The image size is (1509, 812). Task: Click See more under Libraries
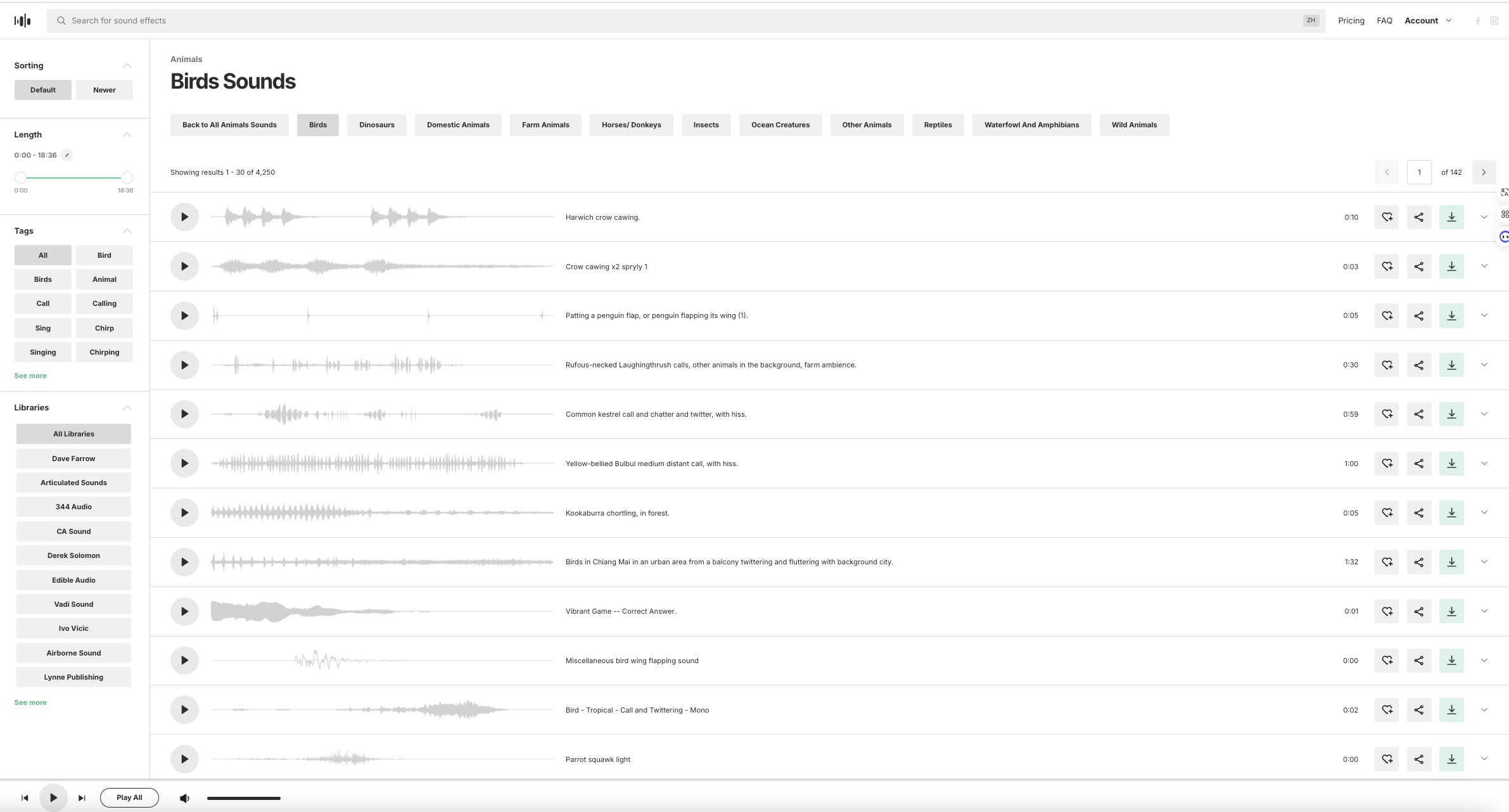(30, 702)
